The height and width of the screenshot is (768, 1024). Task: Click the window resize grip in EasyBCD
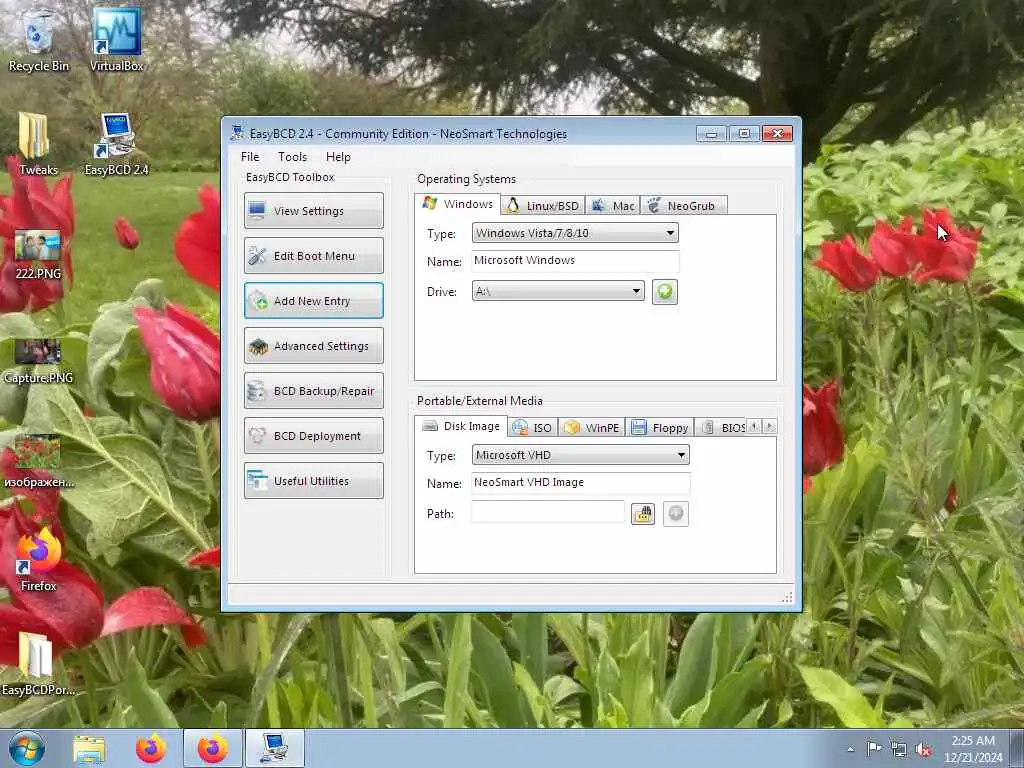coord(787,597)
